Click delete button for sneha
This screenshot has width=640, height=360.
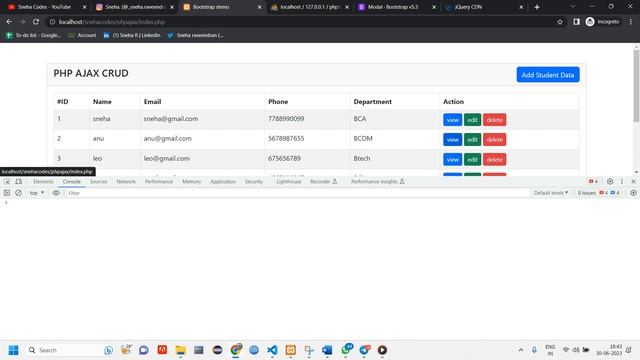[495, 120]
